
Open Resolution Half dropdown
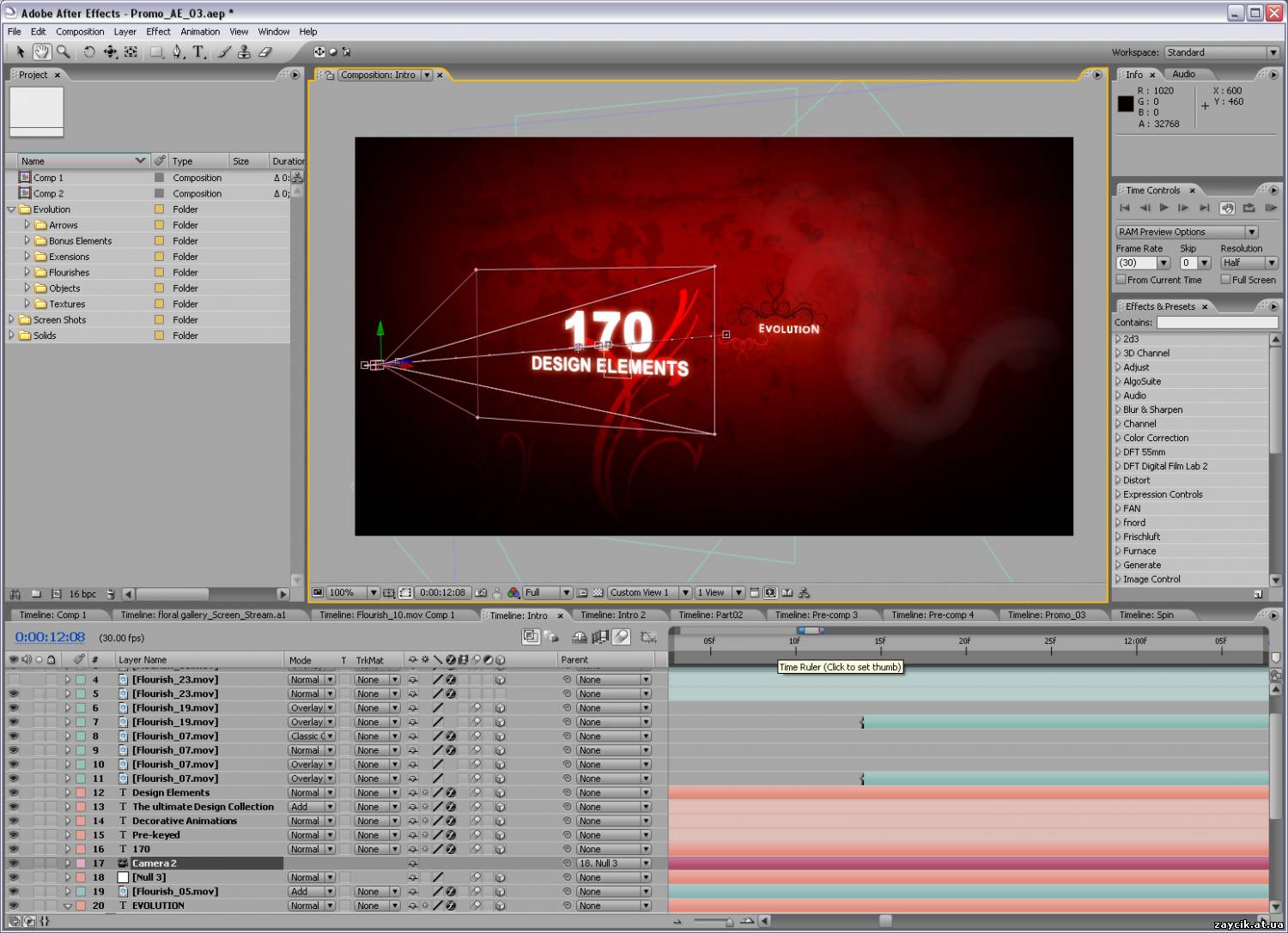1249,263
